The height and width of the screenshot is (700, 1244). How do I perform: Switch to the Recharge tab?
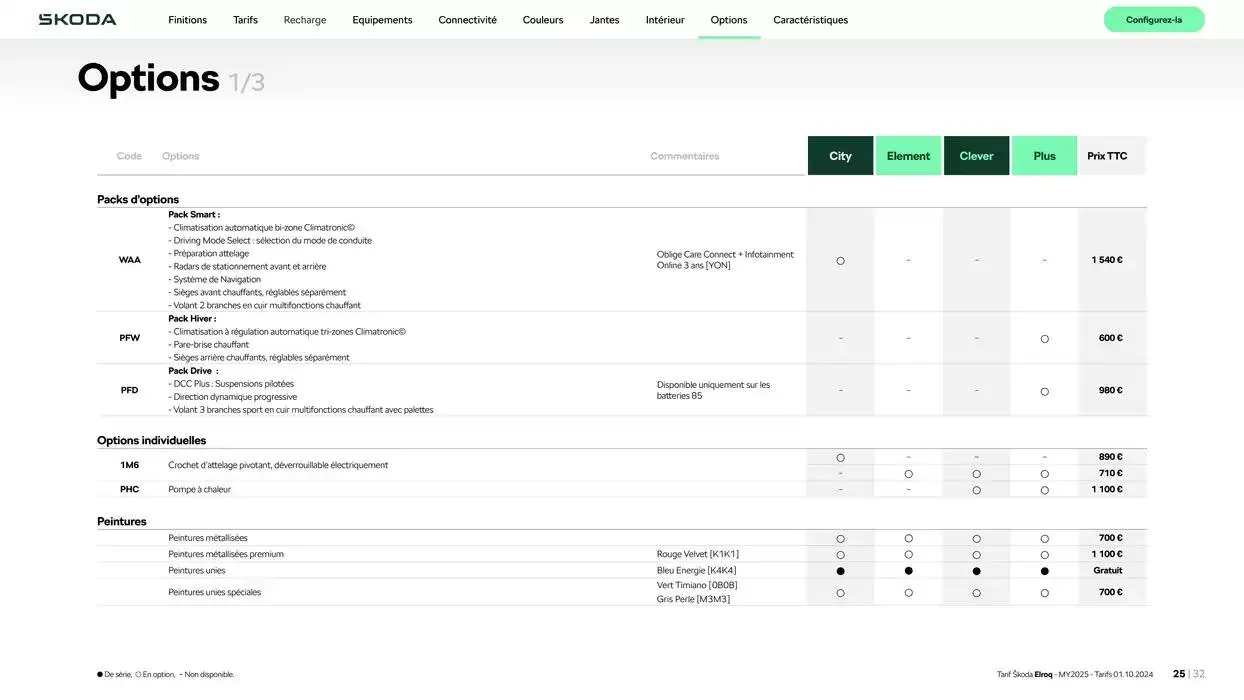point(305,20)
